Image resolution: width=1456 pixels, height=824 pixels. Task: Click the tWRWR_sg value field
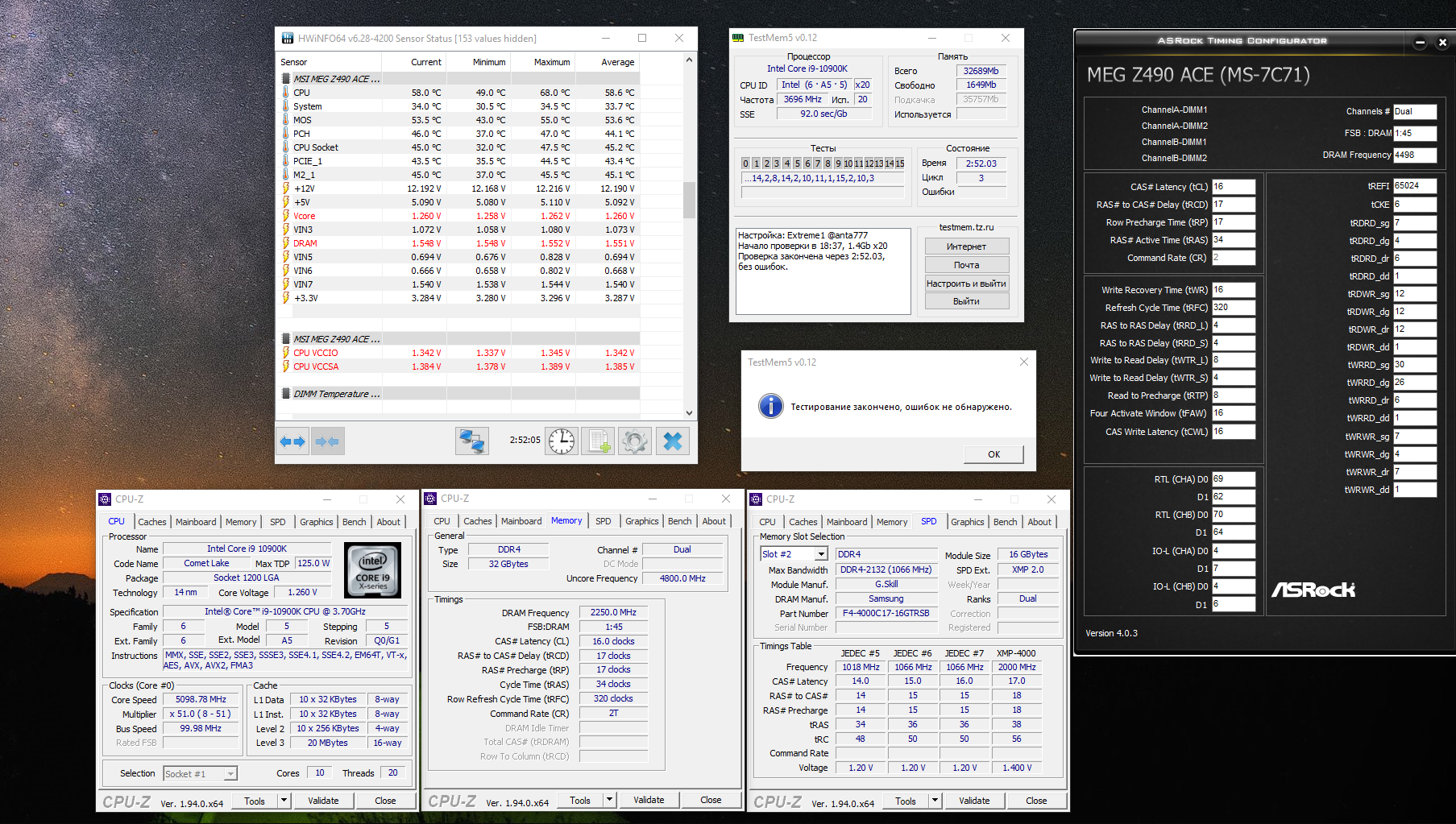click(x=1415, y=437)
